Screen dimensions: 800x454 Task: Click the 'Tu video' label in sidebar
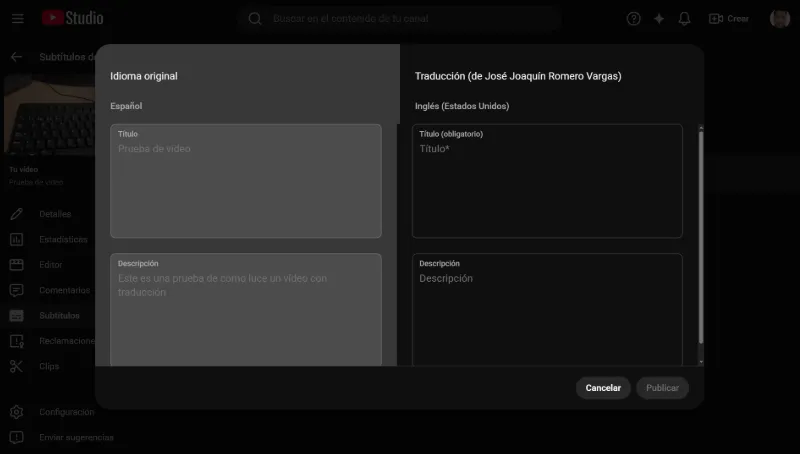23,169
